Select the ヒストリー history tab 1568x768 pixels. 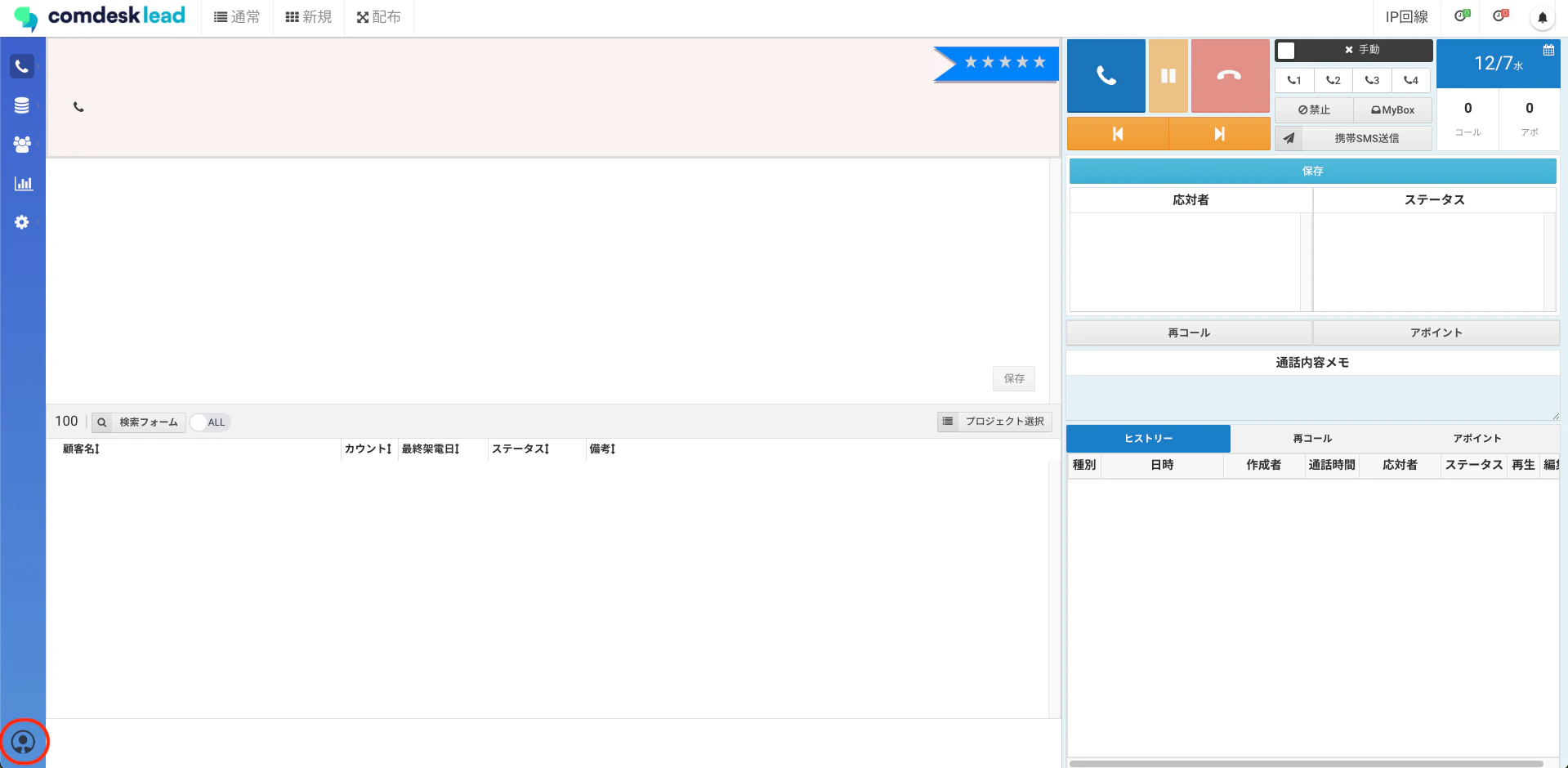(x=1148, y=439)
